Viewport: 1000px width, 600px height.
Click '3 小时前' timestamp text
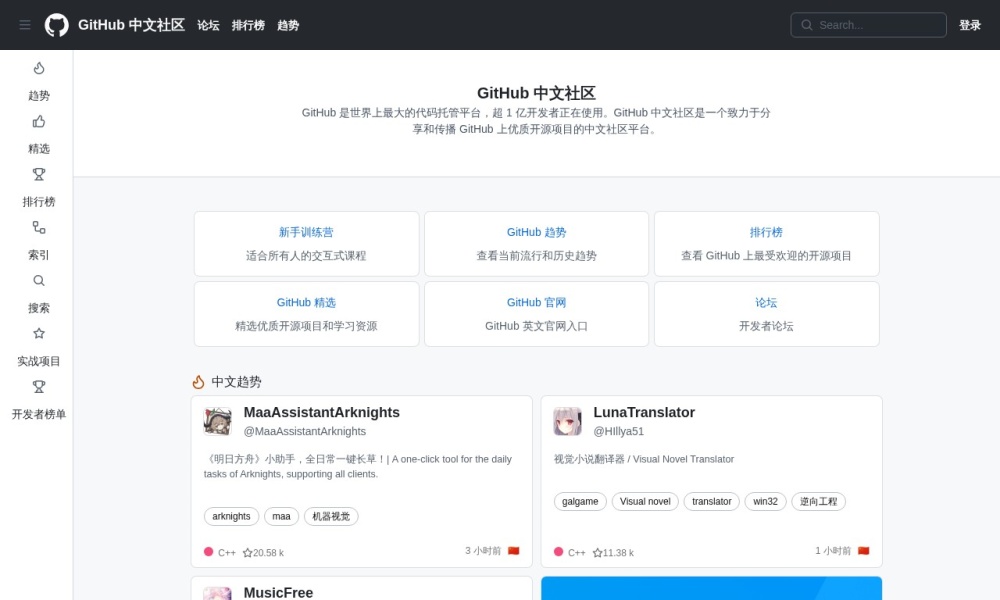point(483,551)
